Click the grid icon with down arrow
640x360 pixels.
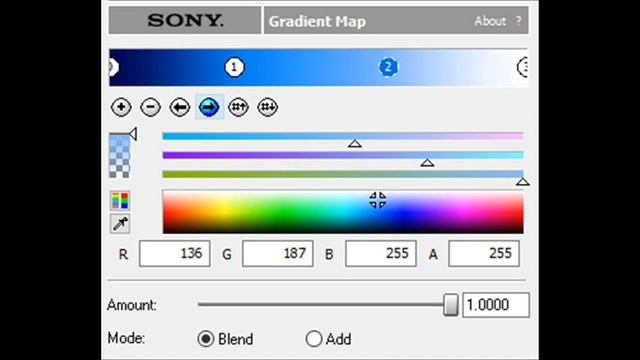point(268,107)
